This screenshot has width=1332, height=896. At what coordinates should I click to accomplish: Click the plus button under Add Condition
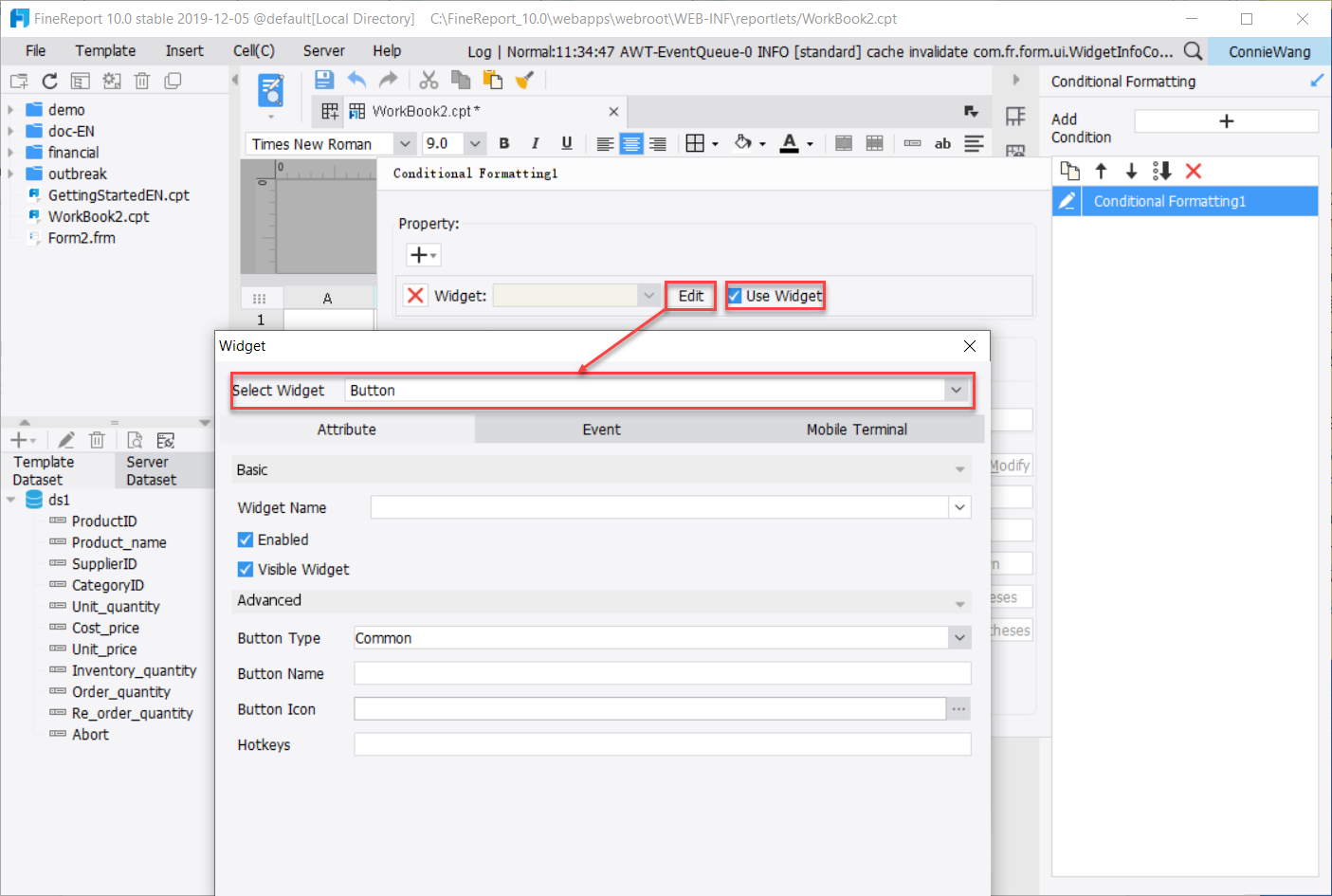tap(1226, 120)
